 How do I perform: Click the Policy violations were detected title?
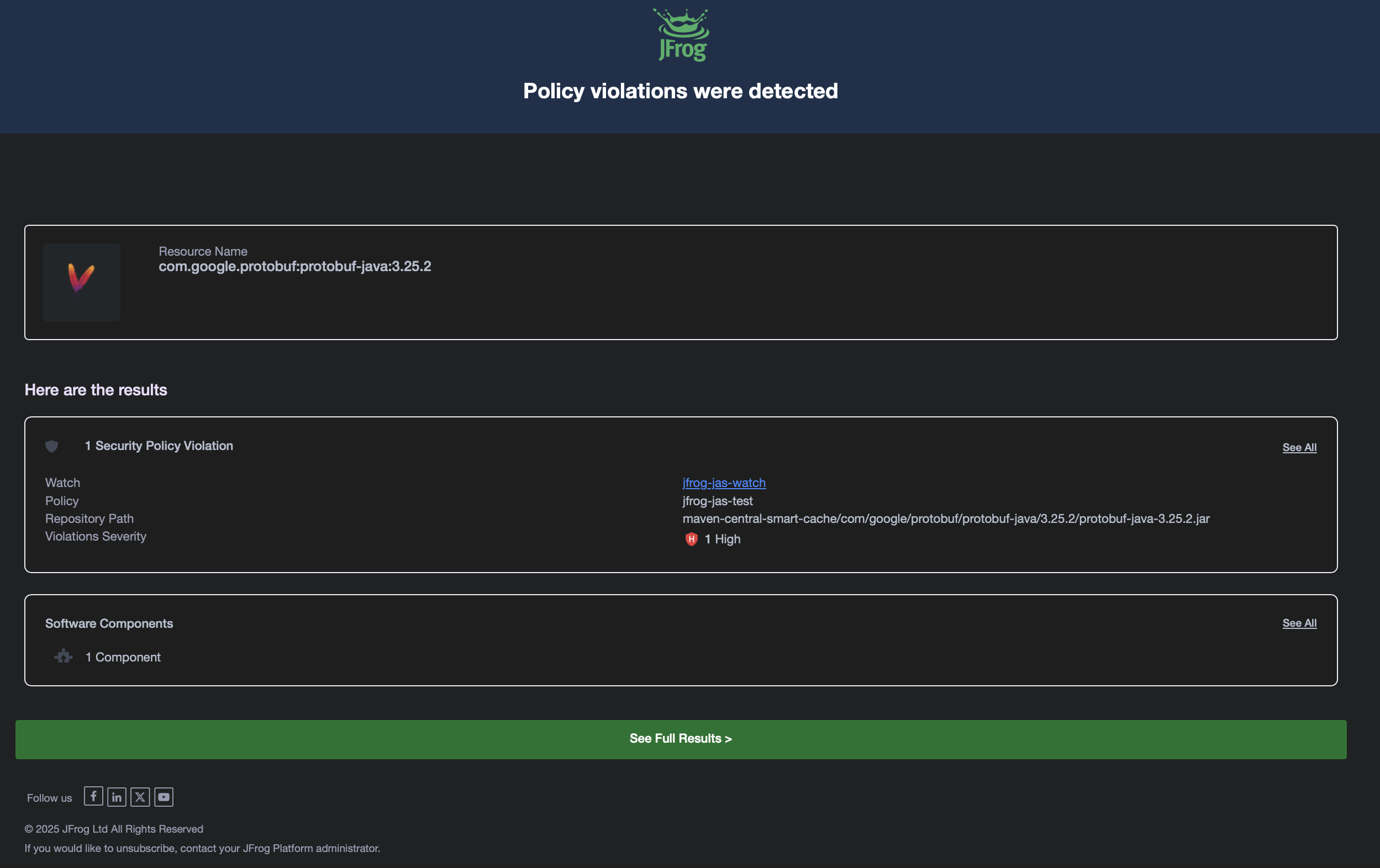pos(680,91)
